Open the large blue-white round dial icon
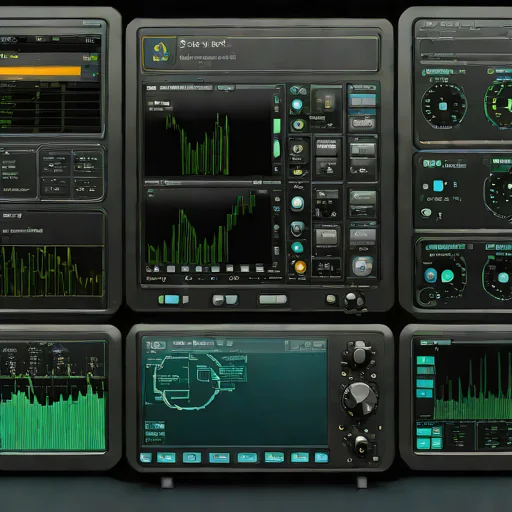This screenshot has height=512, width=512. (362, 266)
